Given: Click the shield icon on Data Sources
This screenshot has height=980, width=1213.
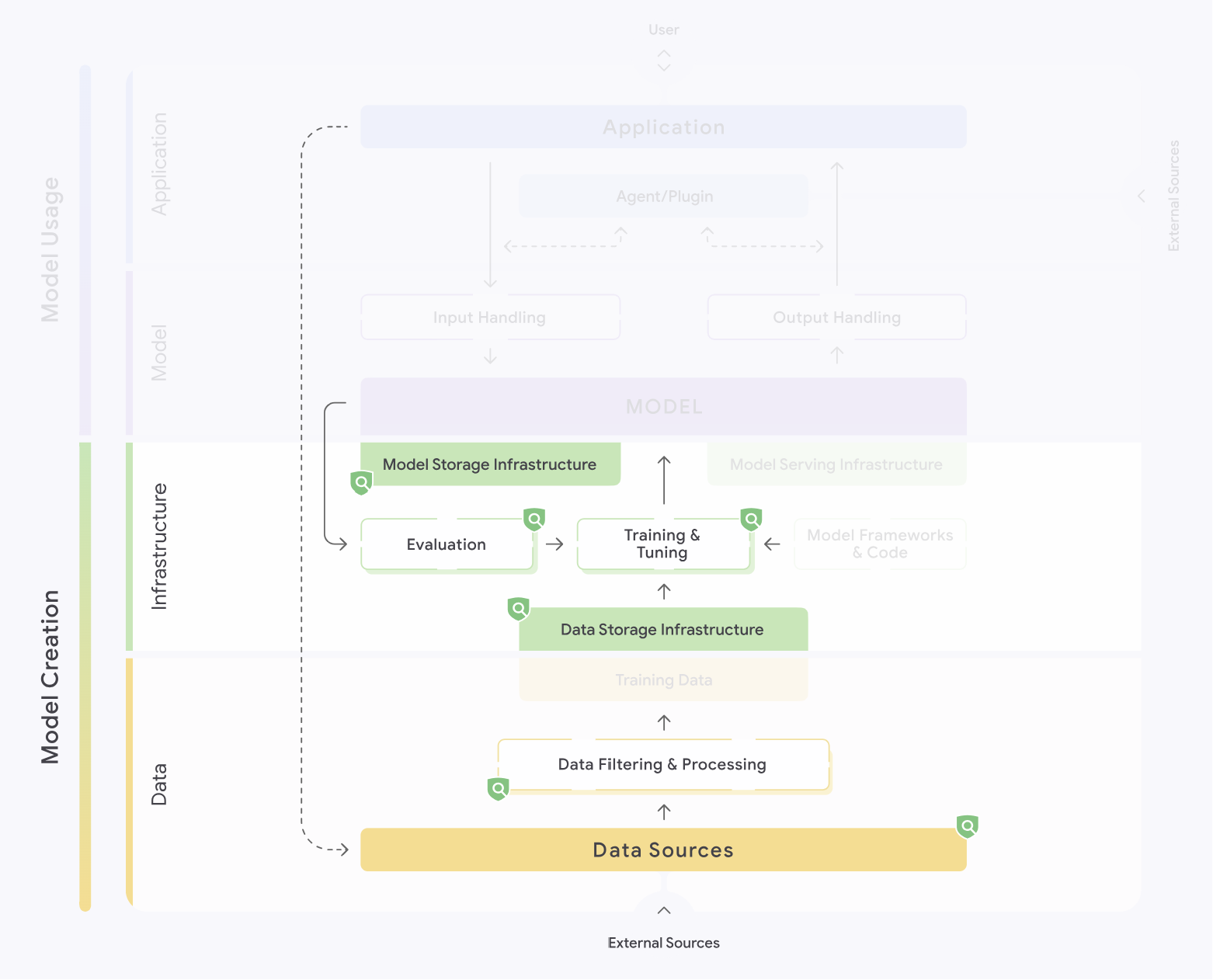Looking at the screenshot, I should [968, 826].
